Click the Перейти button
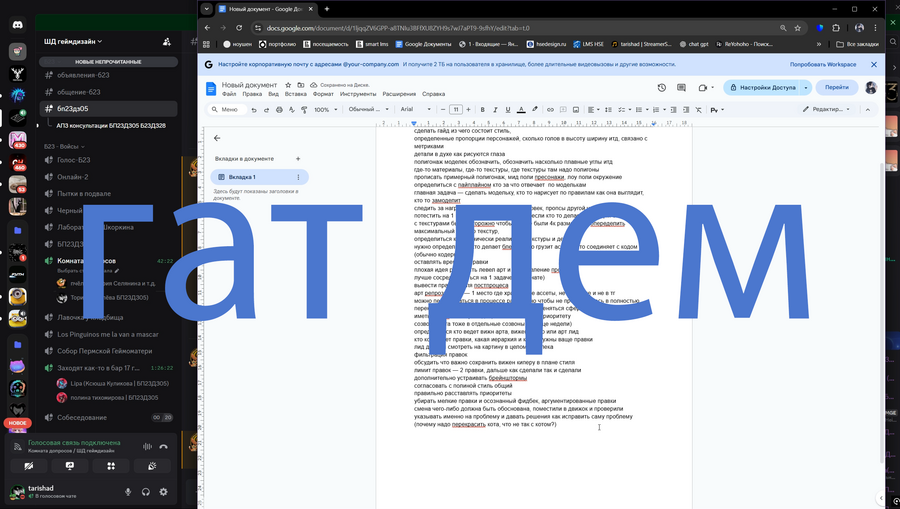Image resolution: width=900 pixels, height=509 pixels. 837,87
